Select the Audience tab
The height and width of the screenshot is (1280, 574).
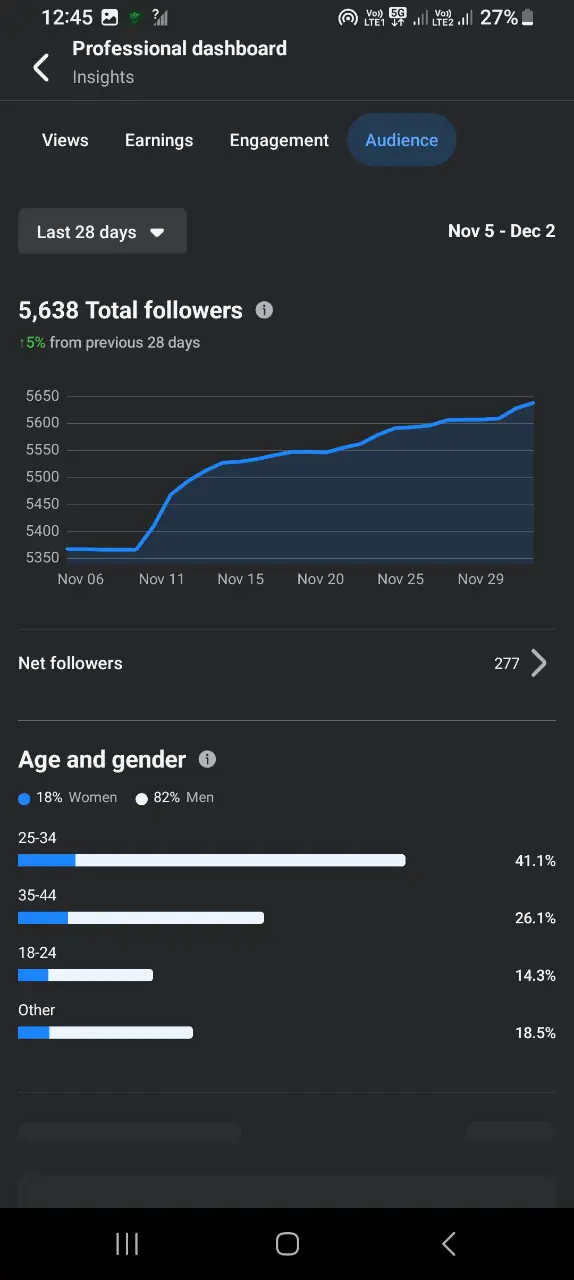pyautogui.click(x=402, y=140)
